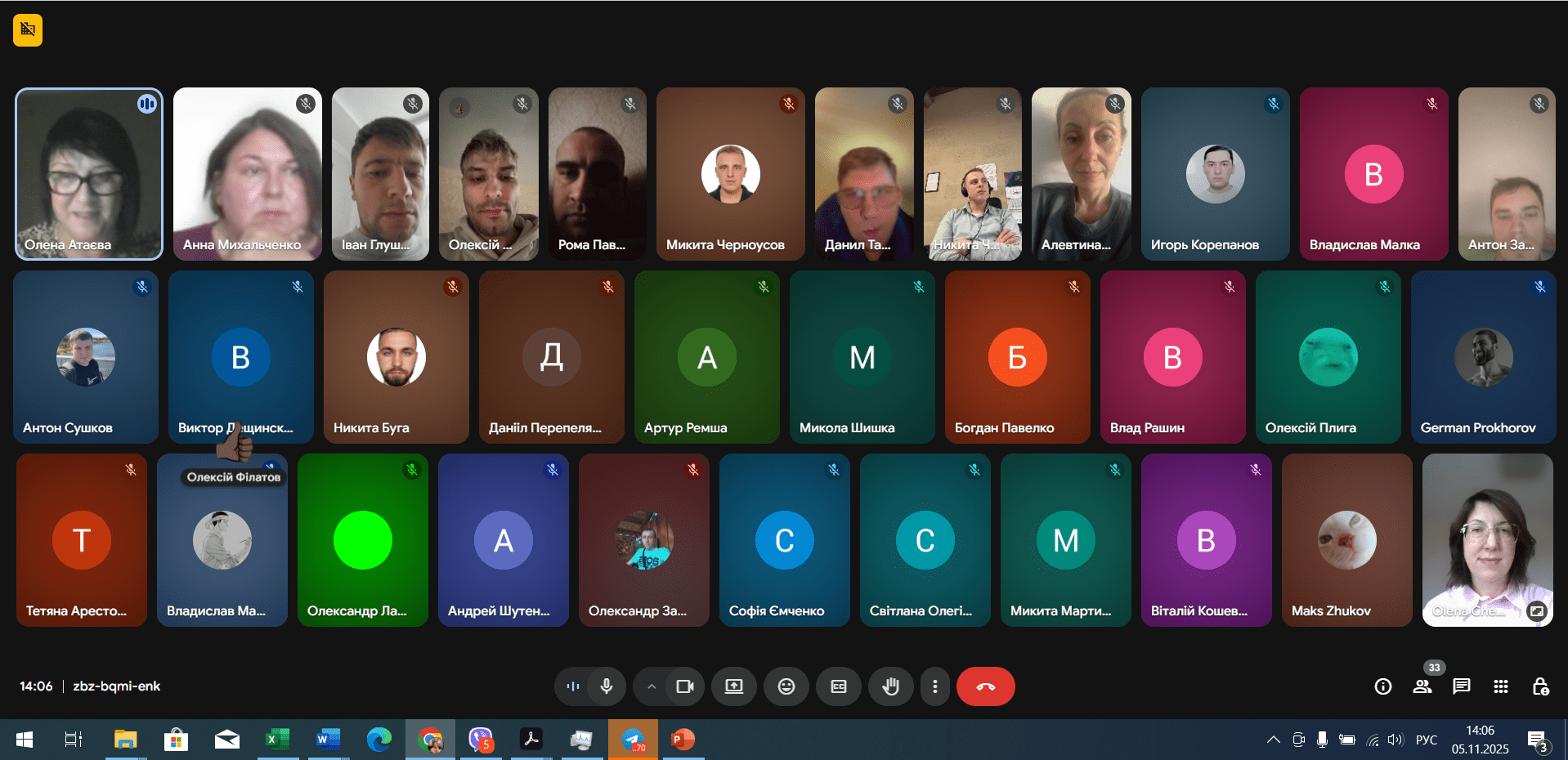This screenshot has height=760, width=1568.
Task: Open the three-dot more options menu
Action: coord(934,686)
